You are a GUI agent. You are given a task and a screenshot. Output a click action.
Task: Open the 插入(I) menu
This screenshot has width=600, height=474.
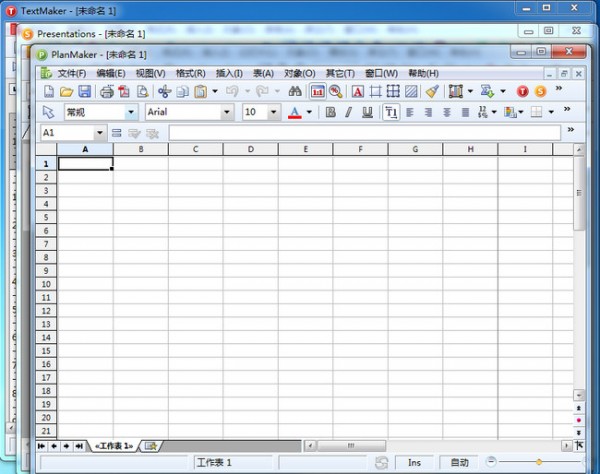(229, 73)
